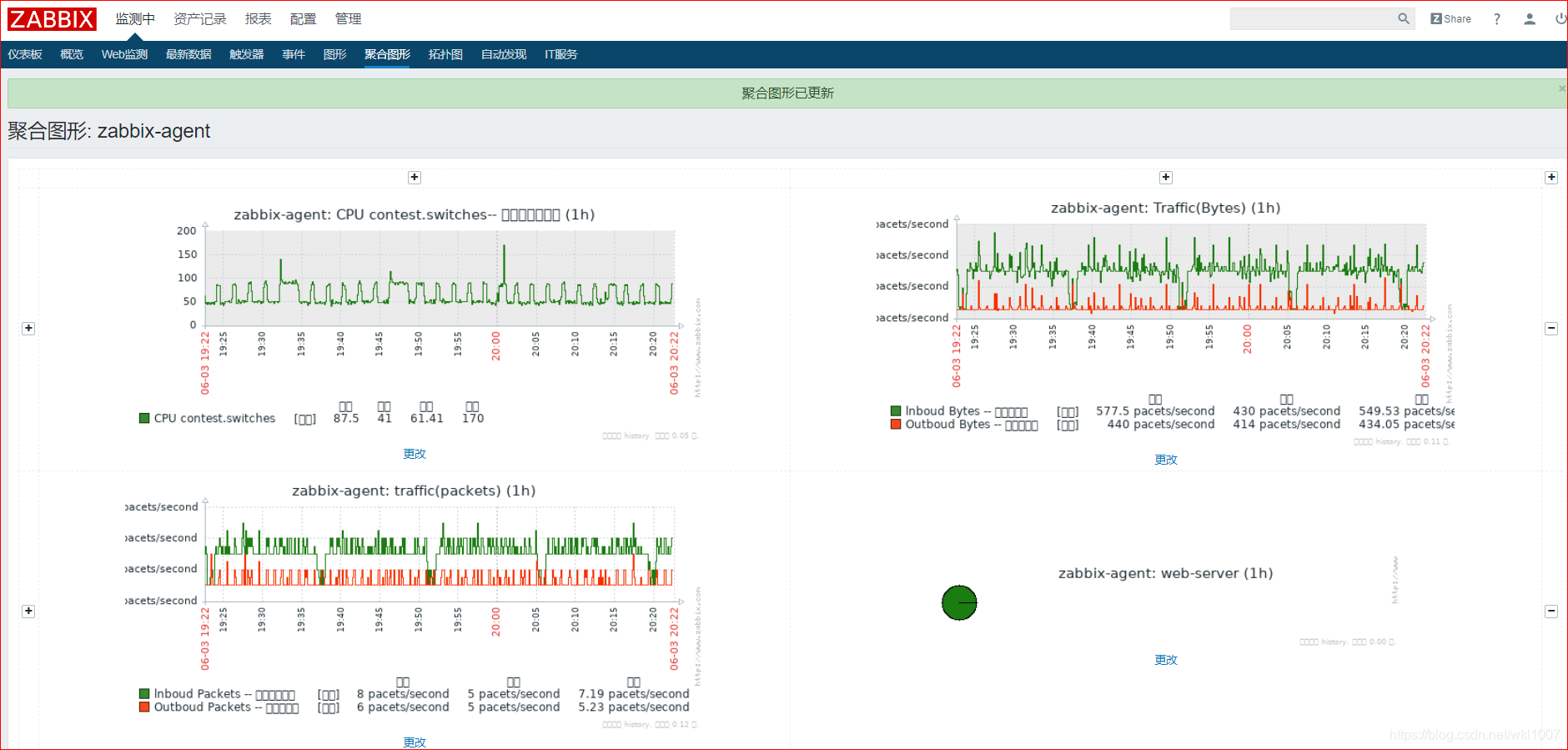Open the 管理 main menu
The width and height of the screenshot is (1568, 750).
click(349, 18)
